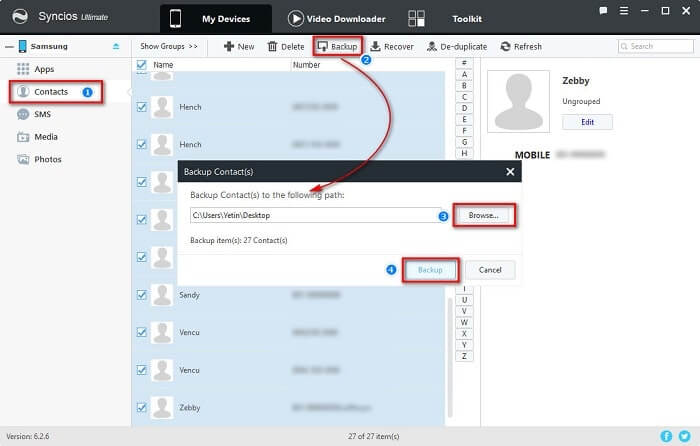Jump to letter D in index

point(464,108)
